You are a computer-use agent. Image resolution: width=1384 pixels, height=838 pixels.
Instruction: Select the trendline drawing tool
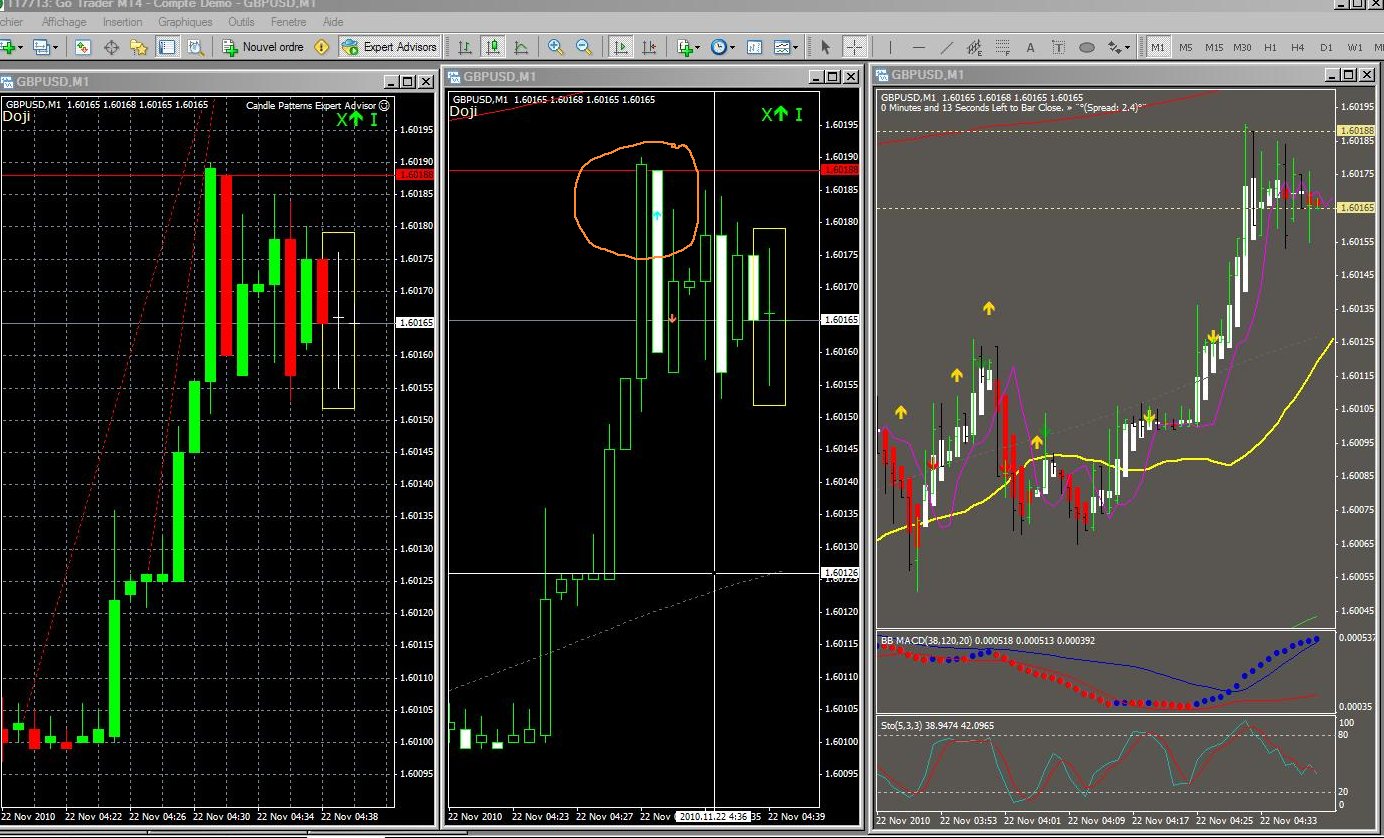point(946,47)
